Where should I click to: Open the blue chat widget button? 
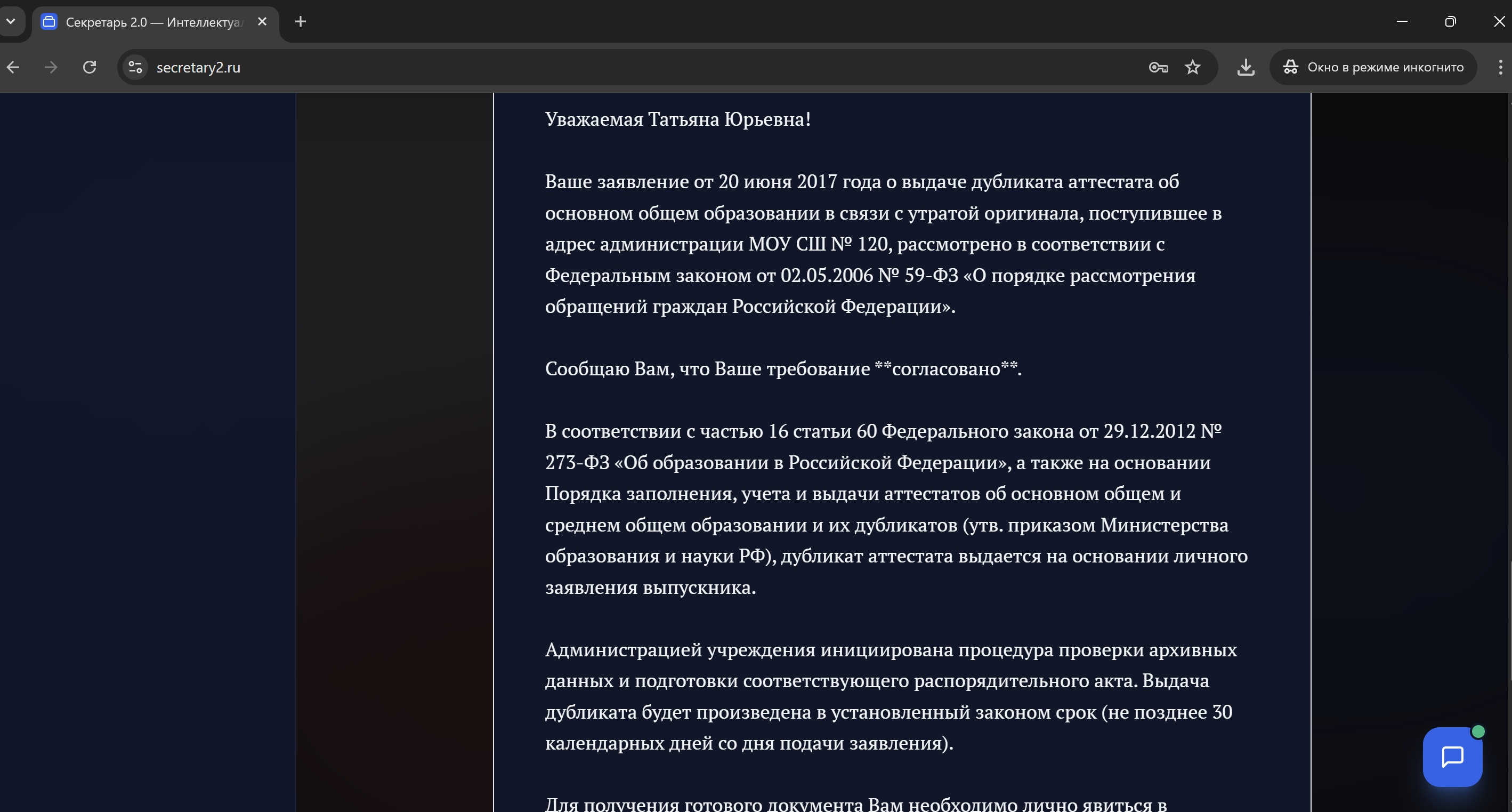(x=1452, y=757)
